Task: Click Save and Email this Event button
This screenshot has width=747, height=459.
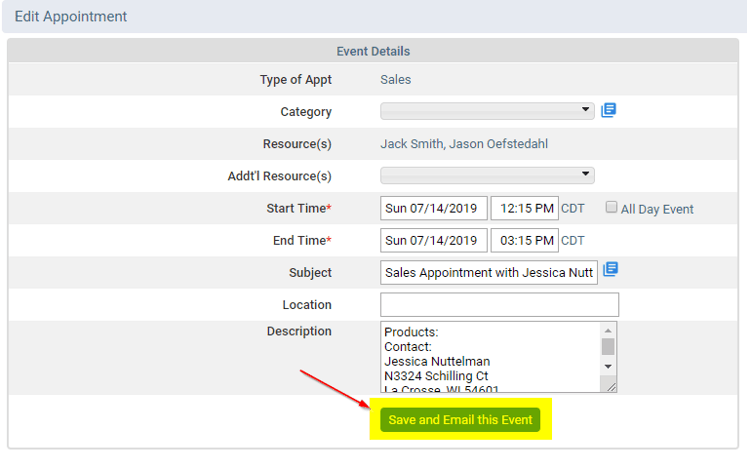Action: coord(460,419)
